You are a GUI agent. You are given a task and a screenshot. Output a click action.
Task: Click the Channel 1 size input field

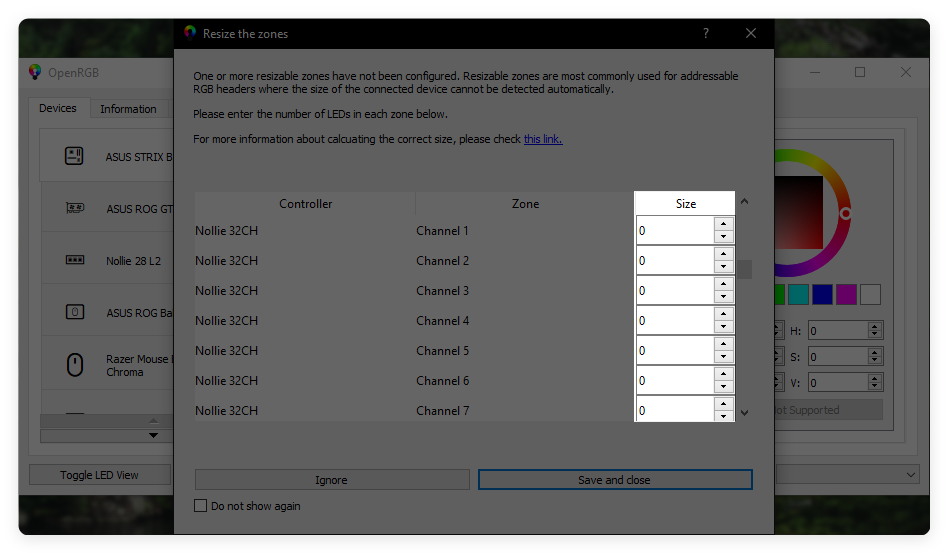(x=675, y=230)
